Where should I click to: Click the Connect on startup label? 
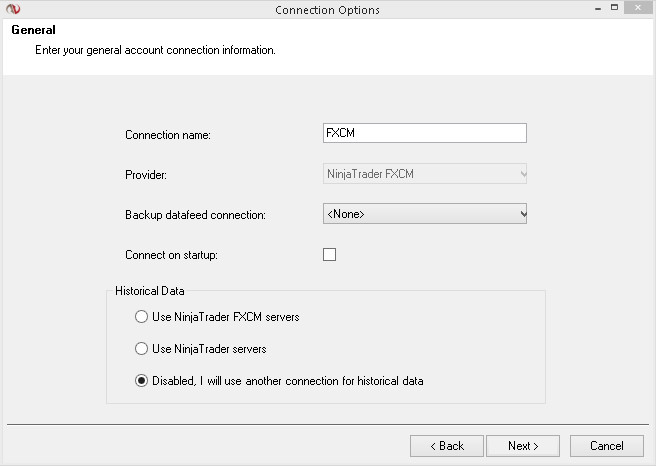(x=171, y=255)
